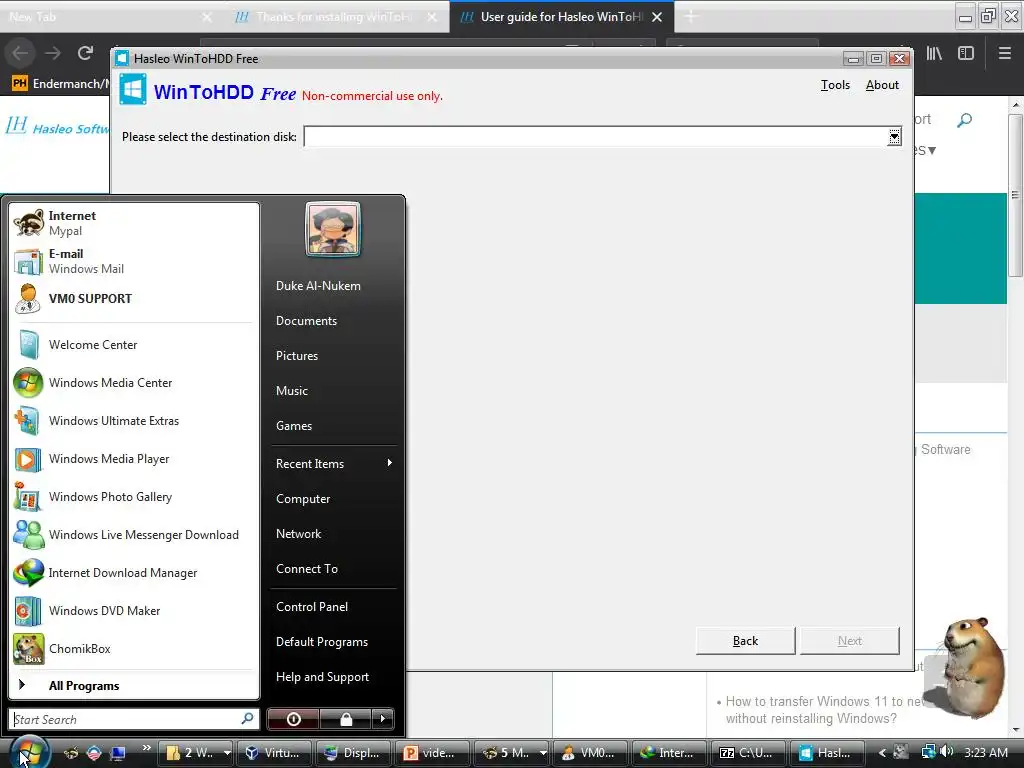Open WinToHDD Tools menu

835,85
